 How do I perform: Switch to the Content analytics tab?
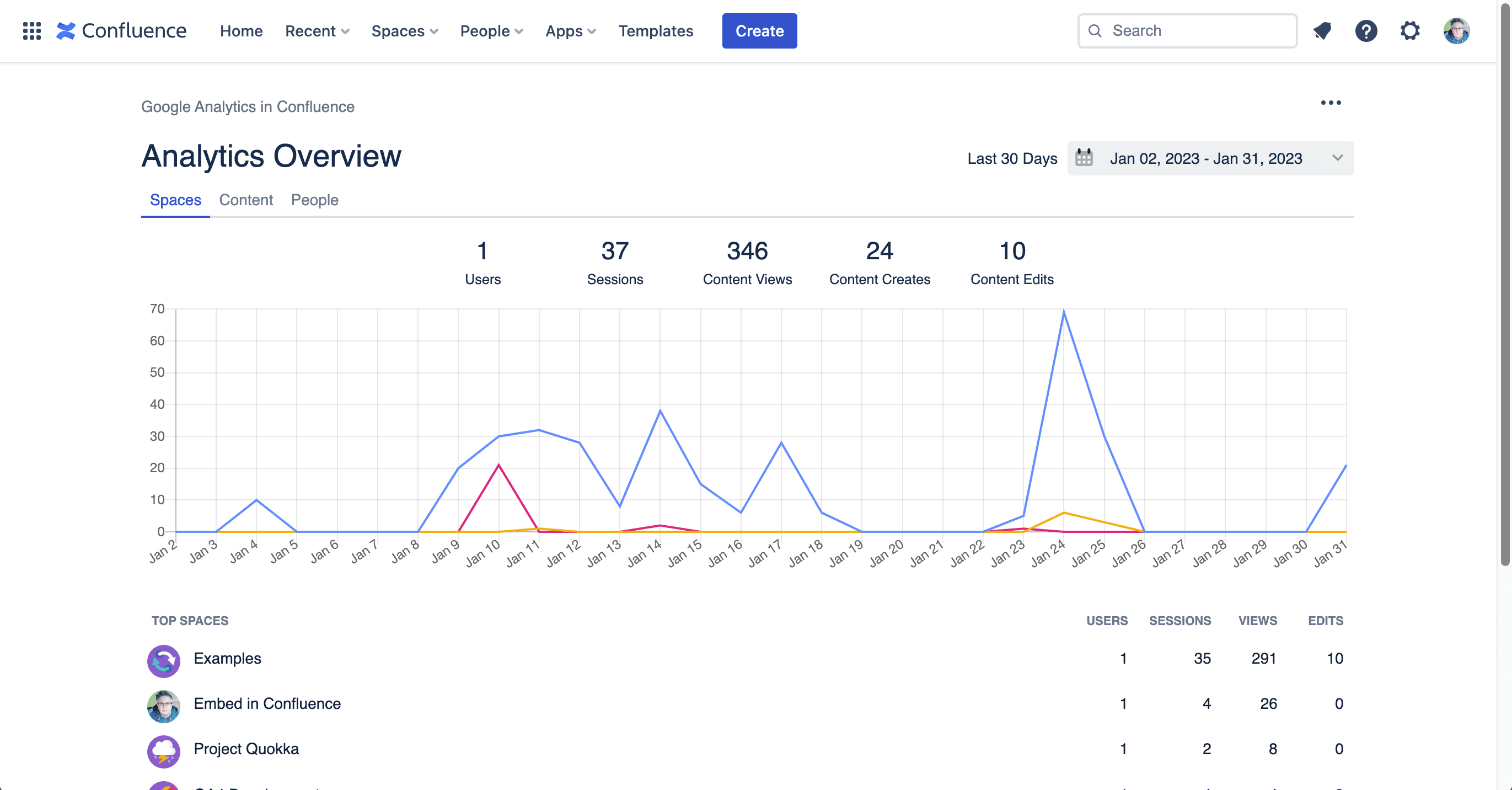point(246,200)
